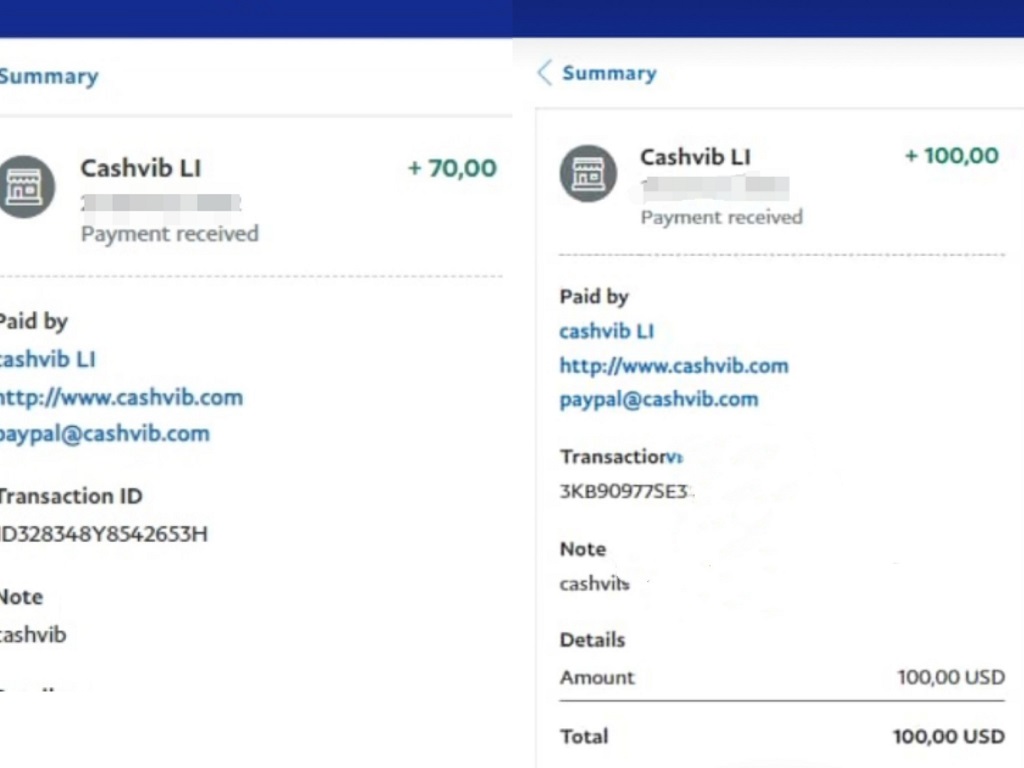Open cashvib LI payer link in 70,00 receipt
1024x768 pixels.
(48, 359)
